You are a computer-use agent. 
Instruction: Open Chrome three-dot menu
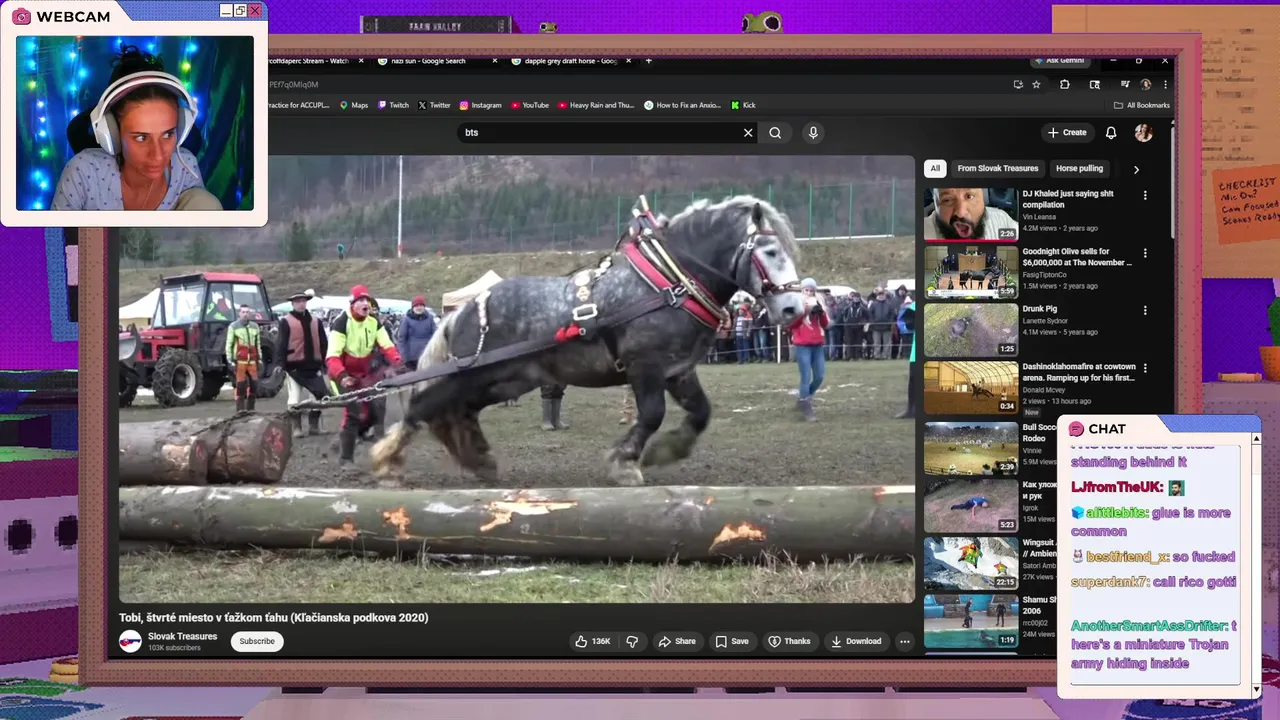pyautogui.click(x=1165, y=85)
